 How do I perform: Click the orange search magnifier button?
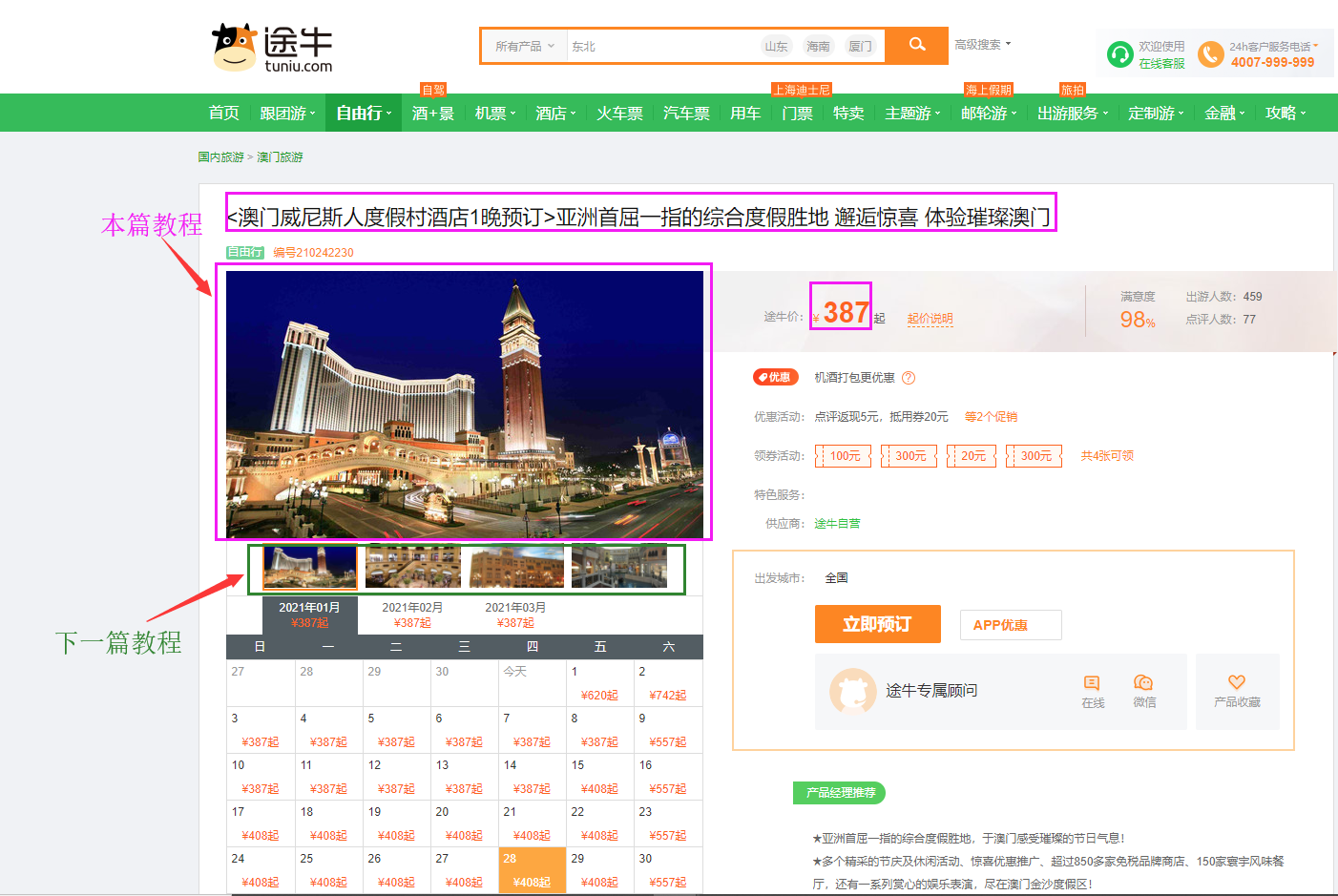tap(917, 45)
